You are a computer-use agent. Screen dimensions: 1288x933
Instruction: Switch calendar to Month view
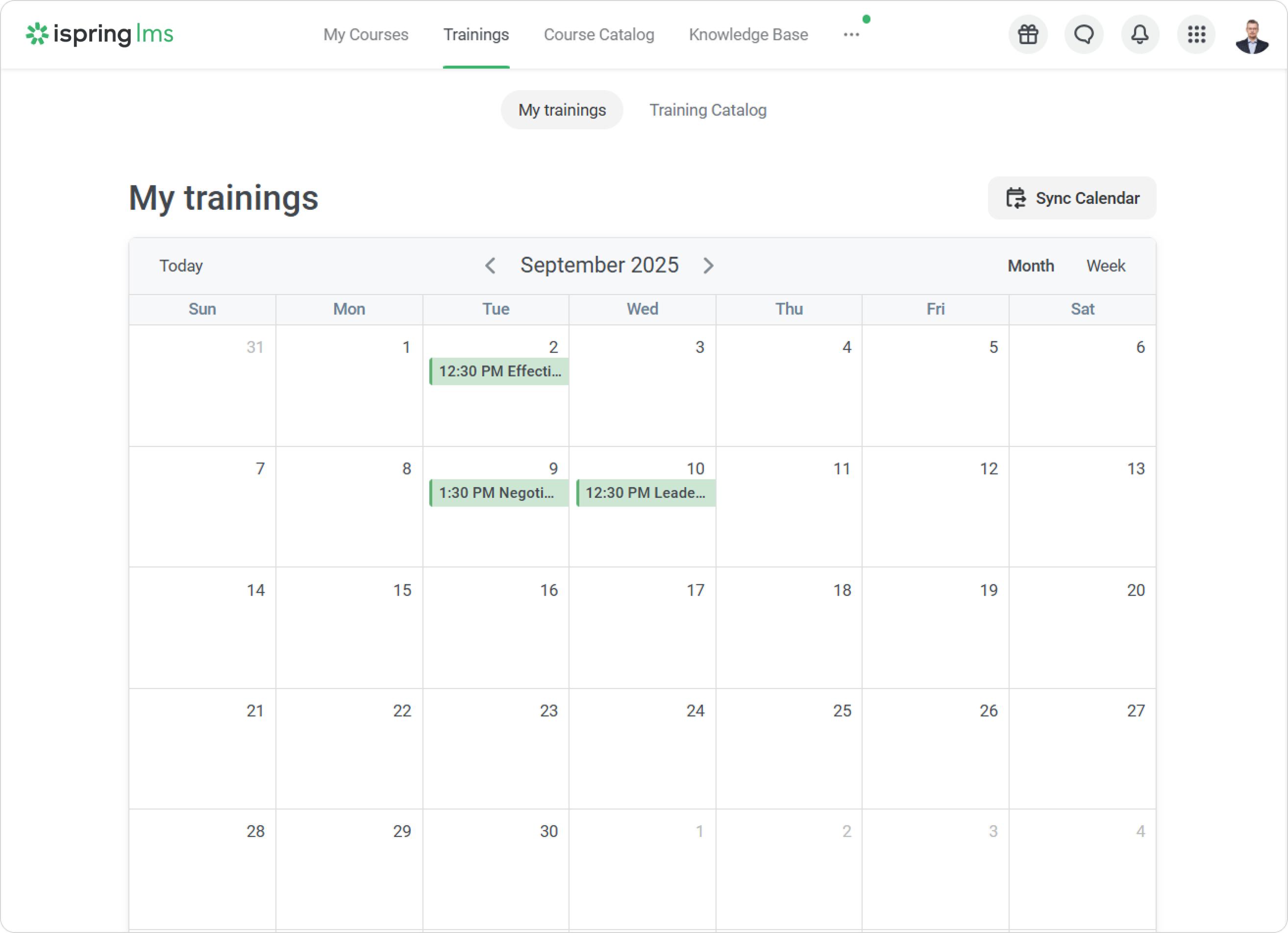pyautogui.click(x=1030, y=265)
